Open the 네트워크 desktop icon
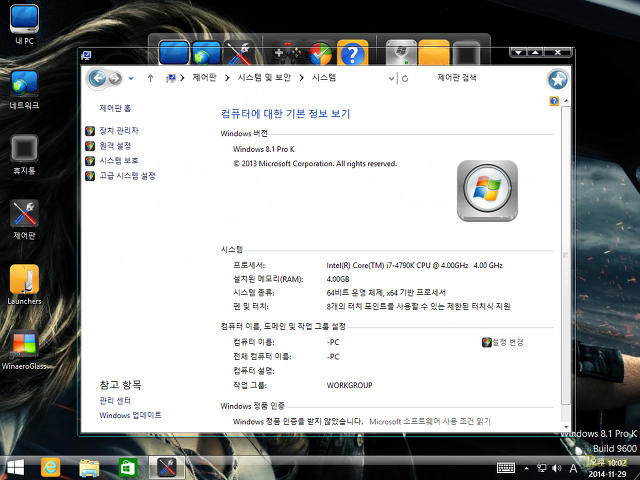The height and width of the screenshot is (480, 640). [24, 89]
